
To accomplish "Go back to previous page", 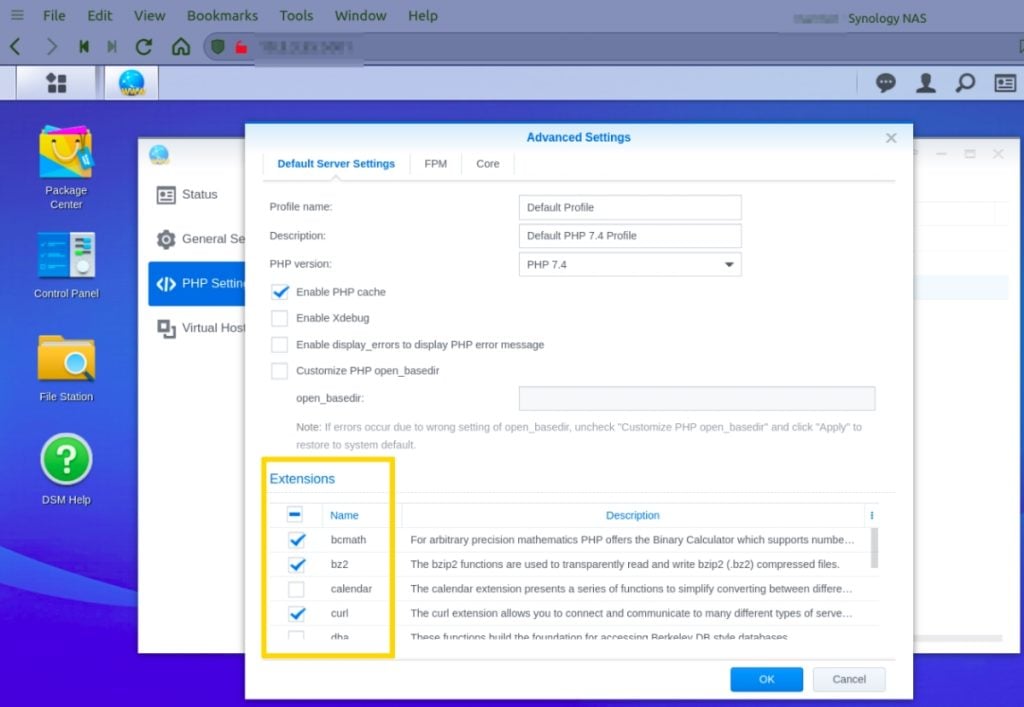I will [x=16, y=46].
